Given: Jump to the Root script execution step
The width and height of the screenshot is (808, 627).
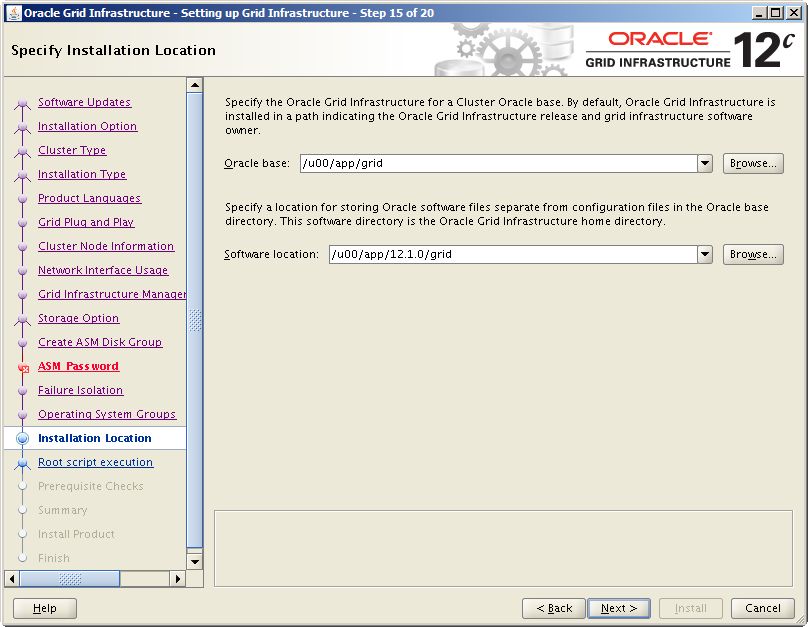Looking at the screenshot, I should coord(95,462).
